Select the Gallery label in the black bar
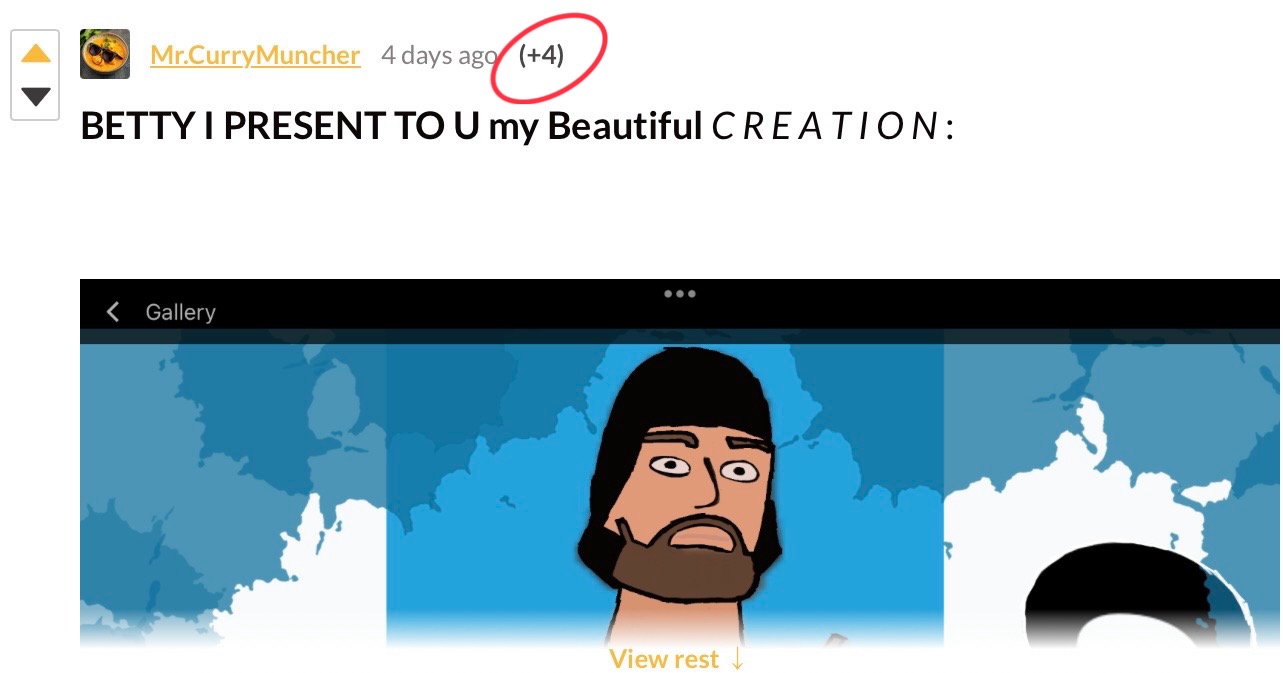Image resolution: width=1283 pixels, height=673 pixels. tap(181, 312)
